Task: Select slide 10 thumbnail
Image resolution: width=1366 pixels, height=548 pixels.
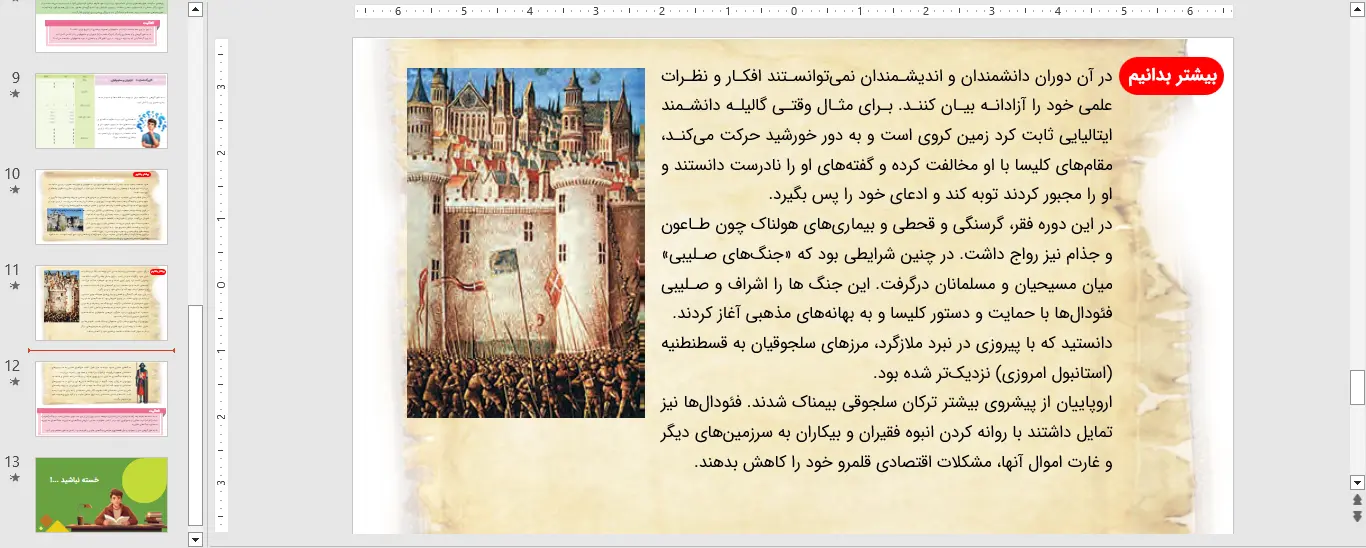Action: [101, 207]
